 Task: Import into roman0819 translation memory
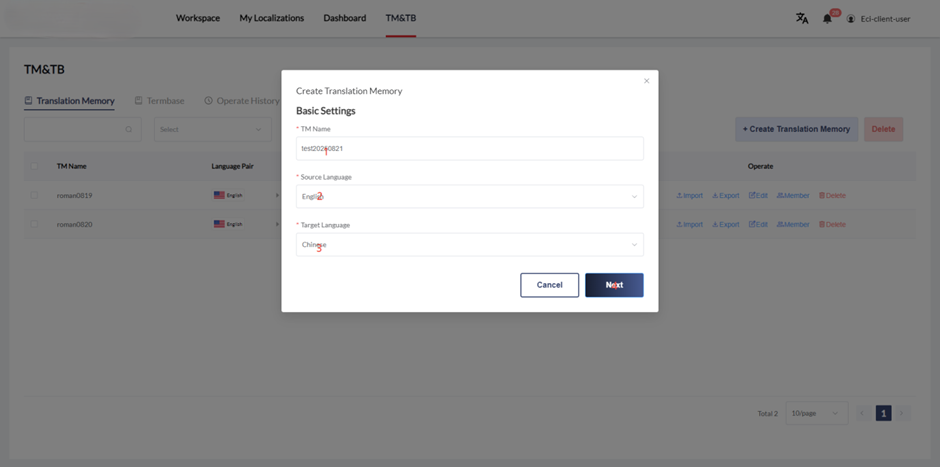point(689,195)
